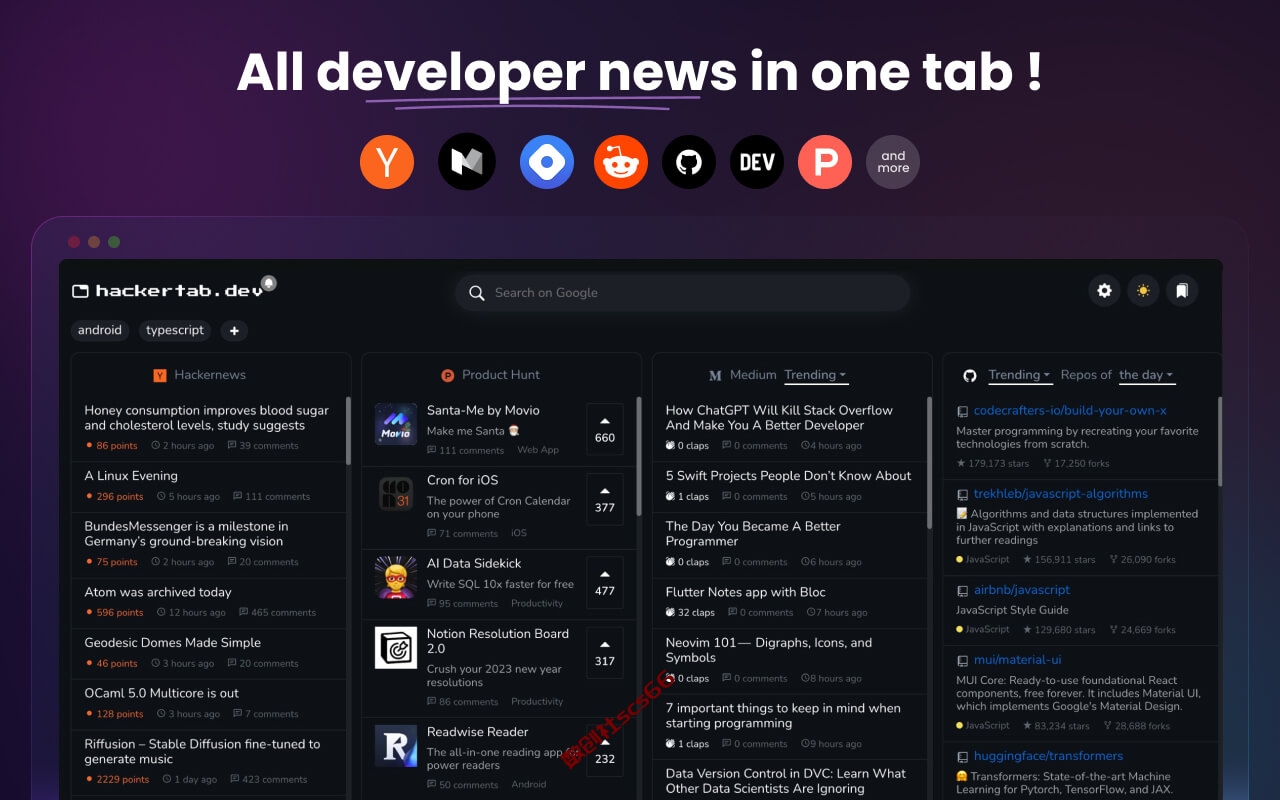1280x800 pixels.
Task: Click the Cron for iOS thumbnail
Action: click(396, 494)
